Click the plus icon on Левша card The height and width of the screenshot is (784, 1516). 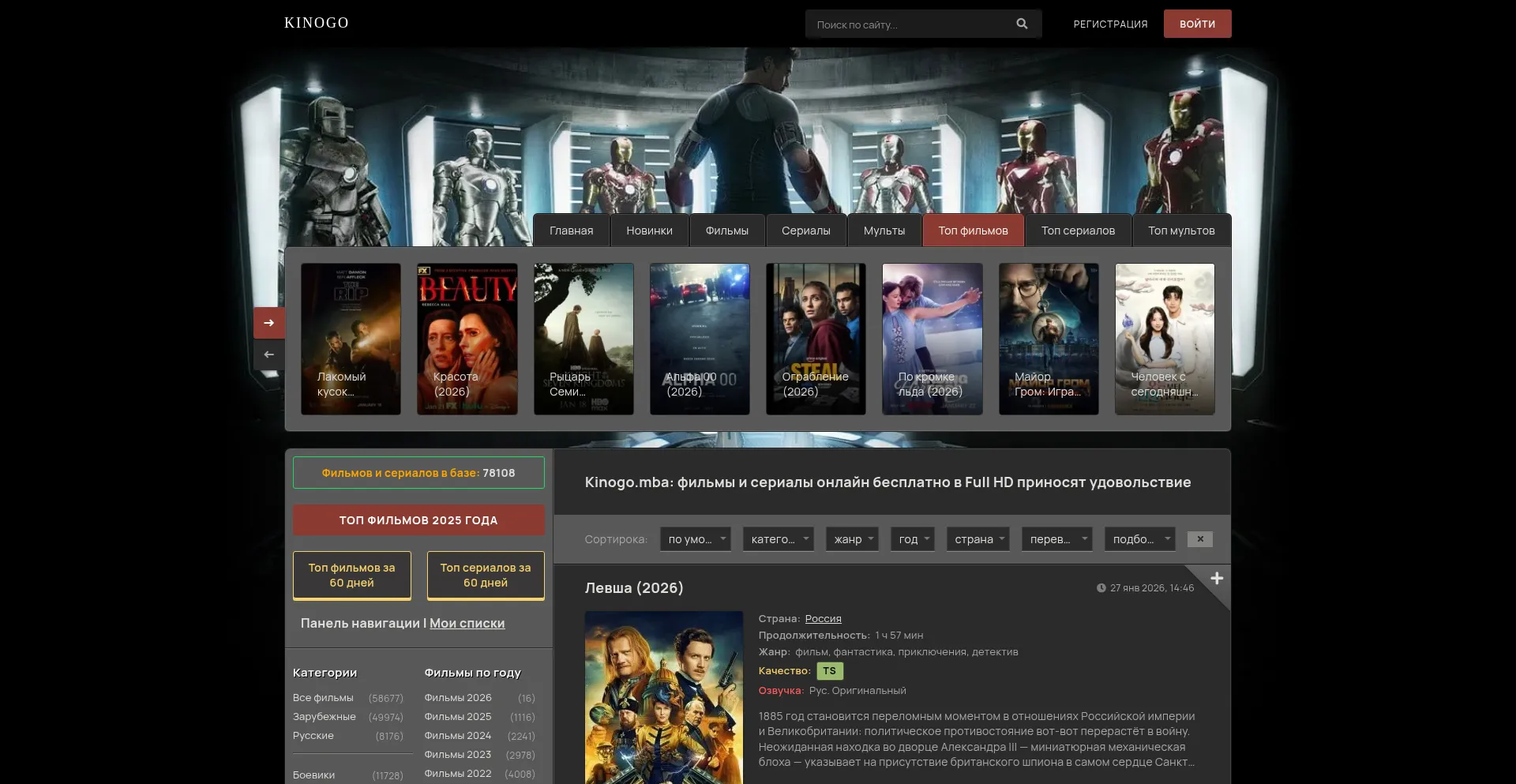[1217, 579]
